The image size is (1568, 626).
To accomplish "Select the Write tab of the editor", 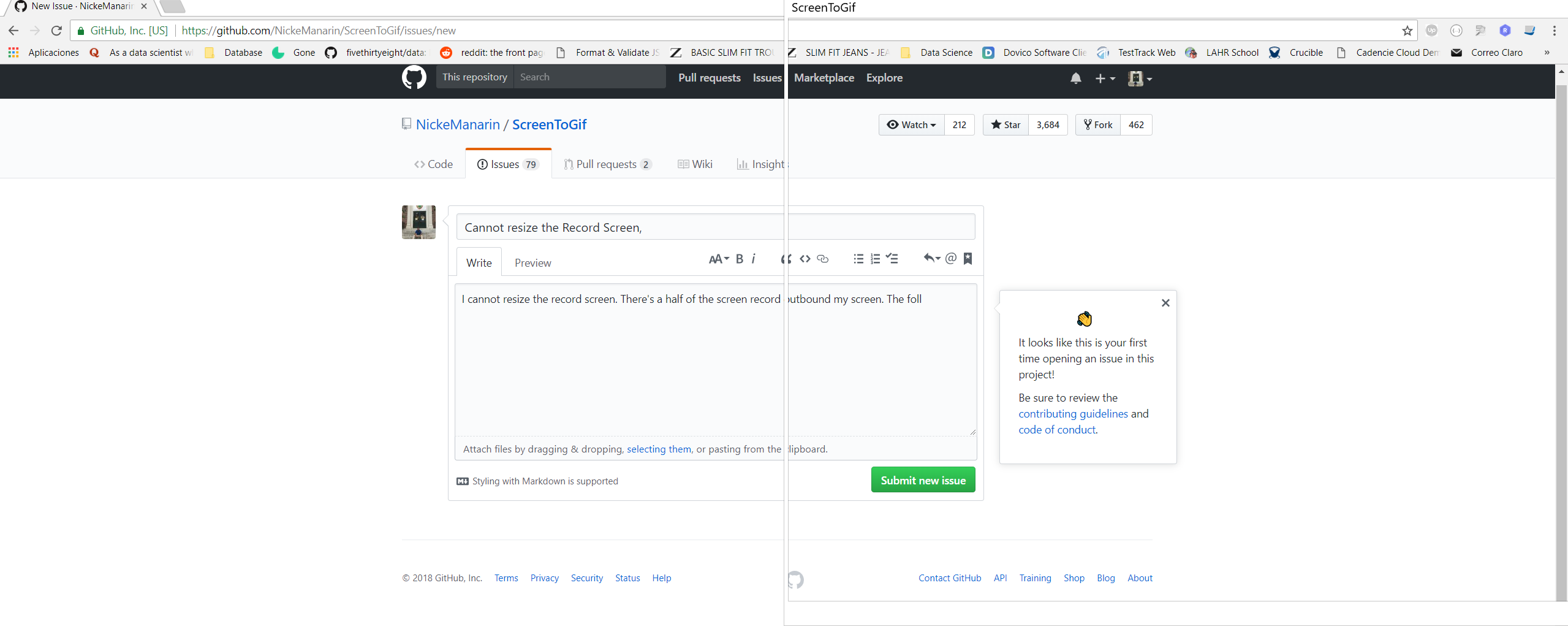I will [479, 263].
